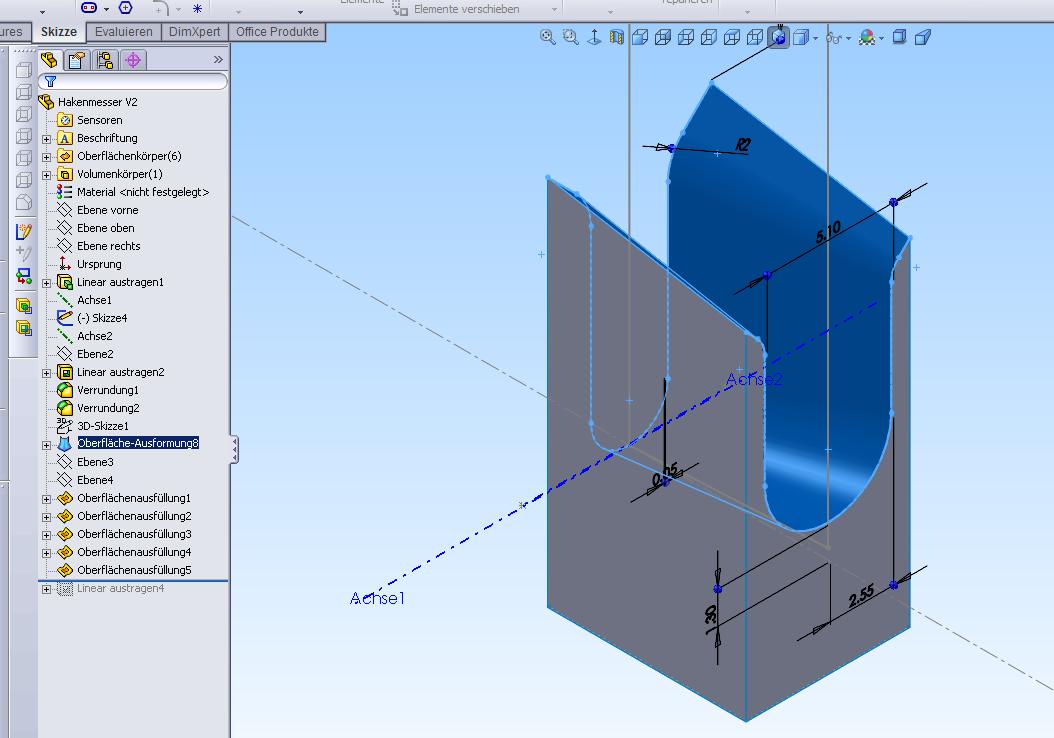Expand the Volumenkörper(1) folder

pos(46,175)
